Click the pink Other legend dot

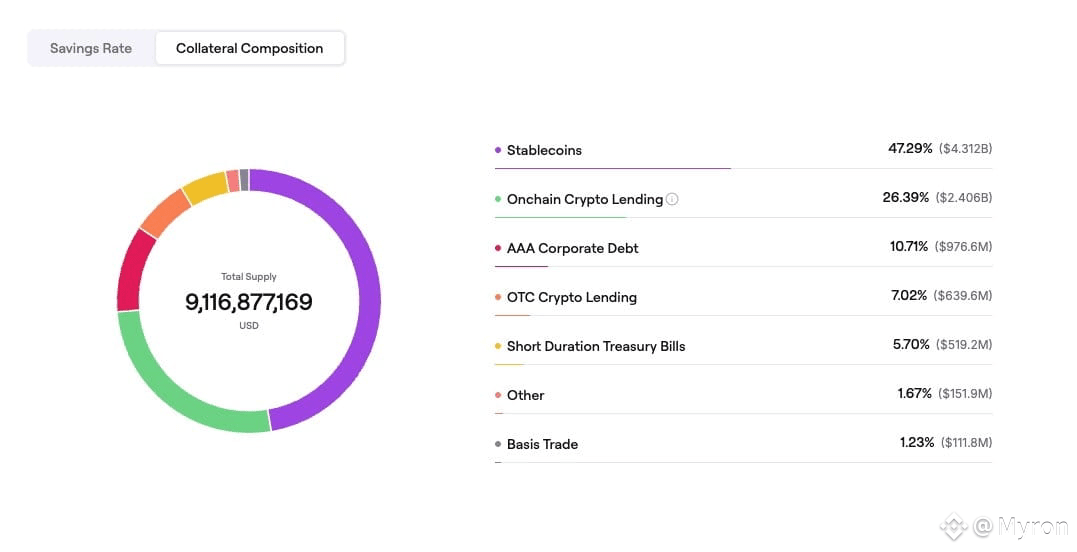[x=498, y=395]
